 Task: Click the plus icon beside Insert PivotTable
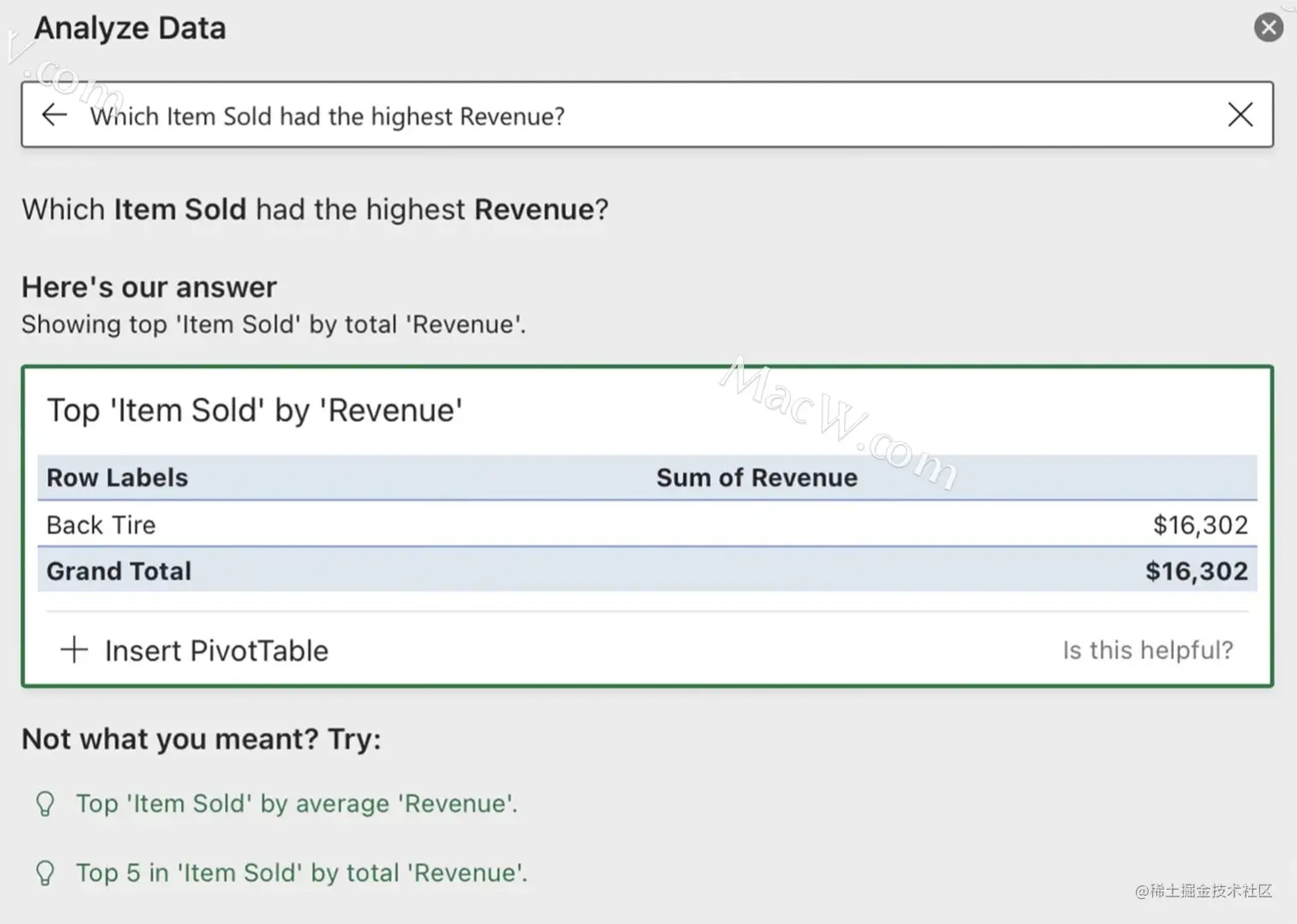[x=74, y=649]
